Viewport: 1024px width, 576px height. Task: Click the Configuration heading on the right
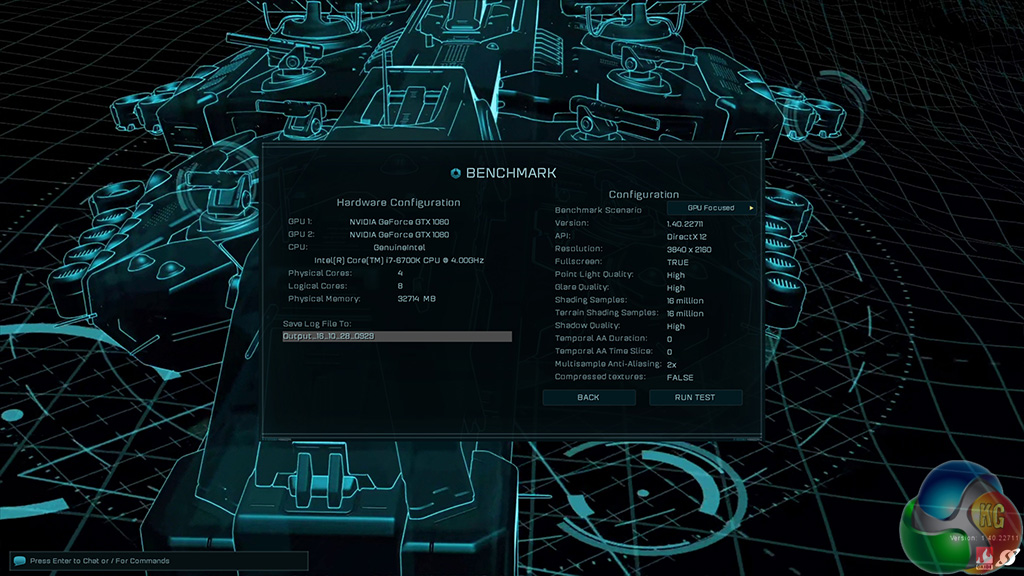(644, 195)
